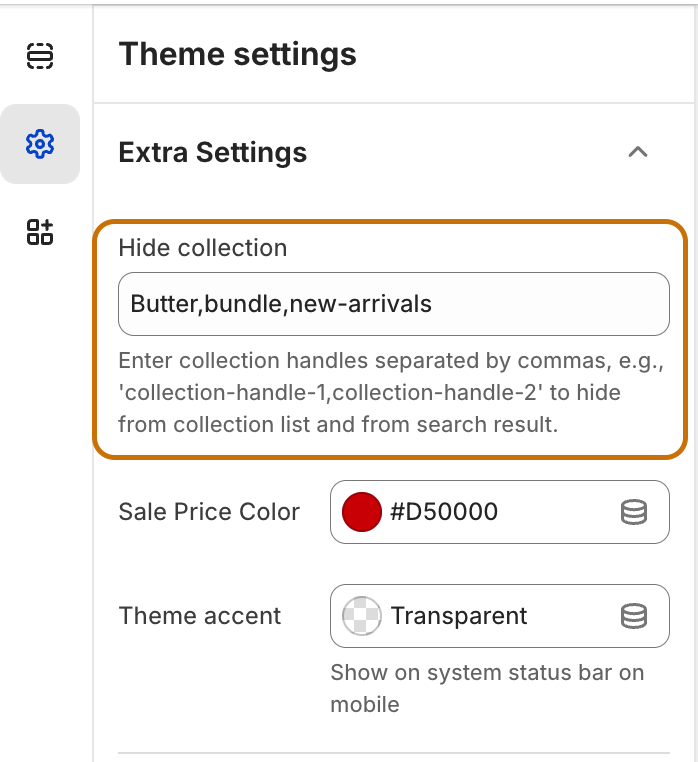Open the Transparent color value picker
The width and height of the screenshot is (698, 762).
(500, 616)
